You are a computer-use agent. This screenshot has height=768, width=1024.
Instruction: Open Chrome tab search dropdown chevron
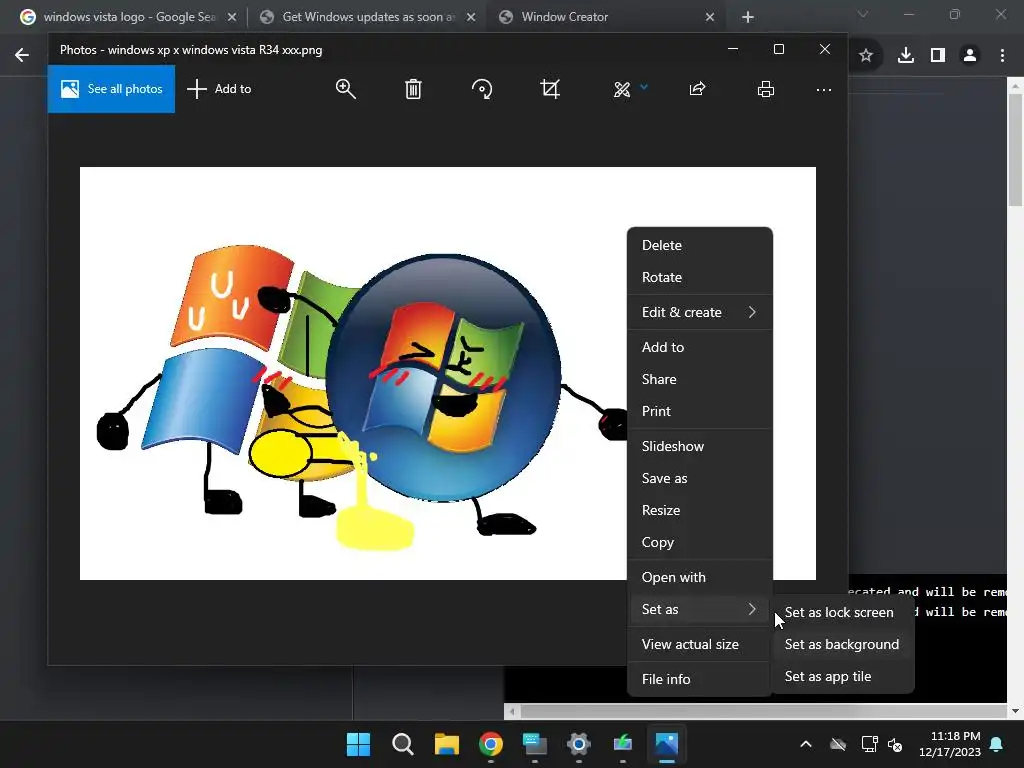point(863,14)
